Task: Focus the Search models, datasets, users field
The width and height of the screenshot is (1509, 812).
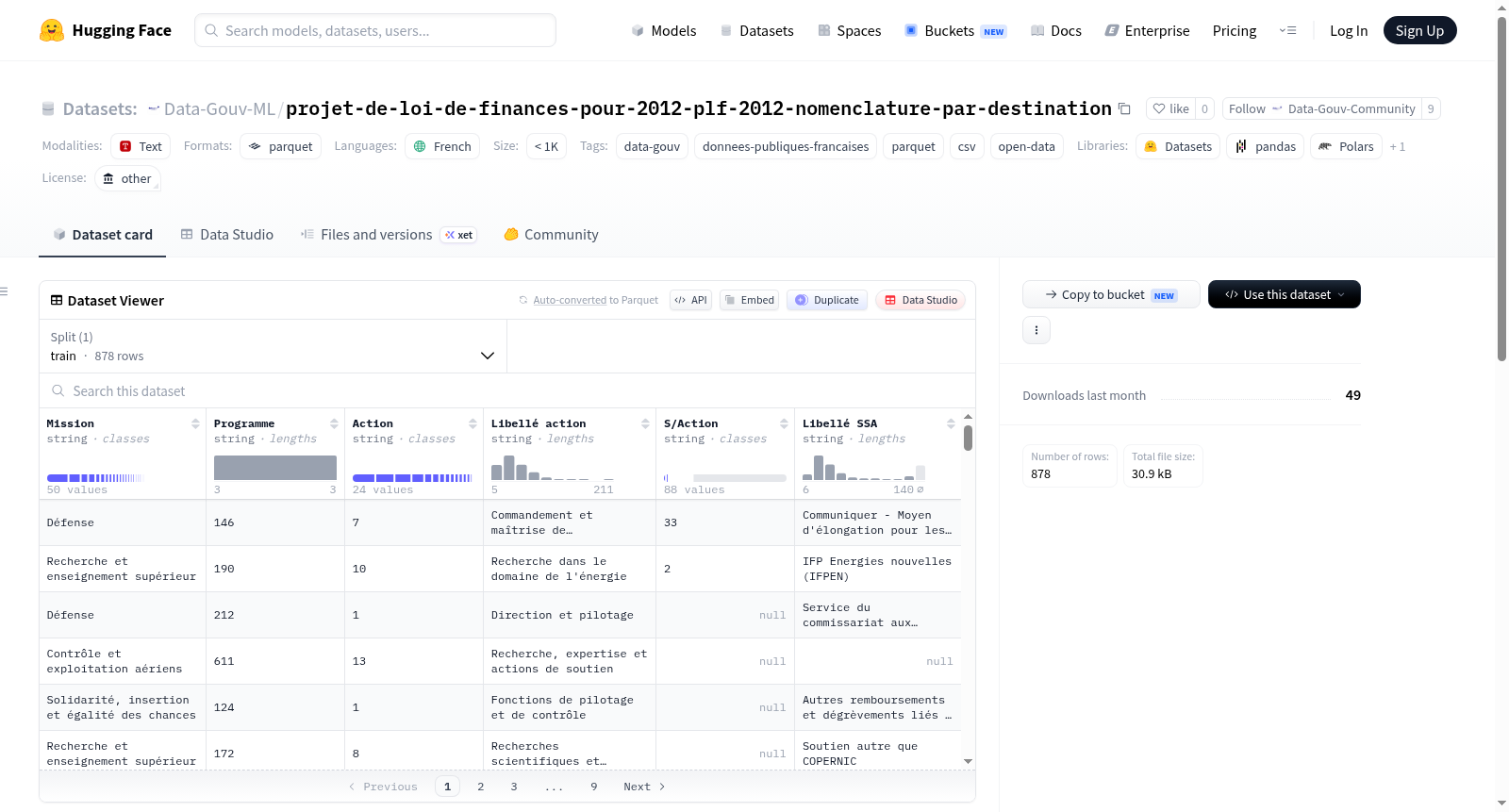Action: [375, 30]
